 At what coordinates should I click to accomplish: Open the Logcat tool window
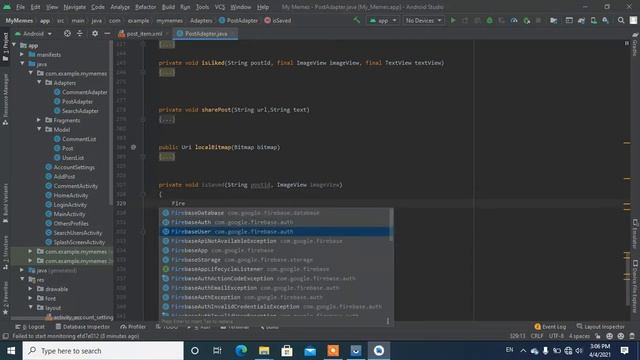pyautogui.click(x=30, y=327)
